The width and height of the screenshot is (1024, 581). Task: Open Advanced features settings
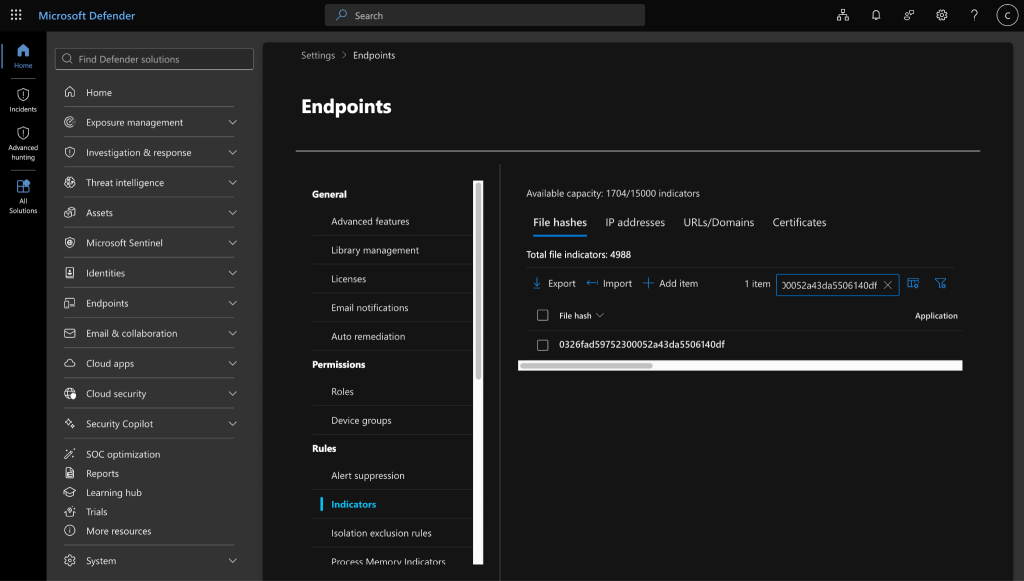coord(370,221)
